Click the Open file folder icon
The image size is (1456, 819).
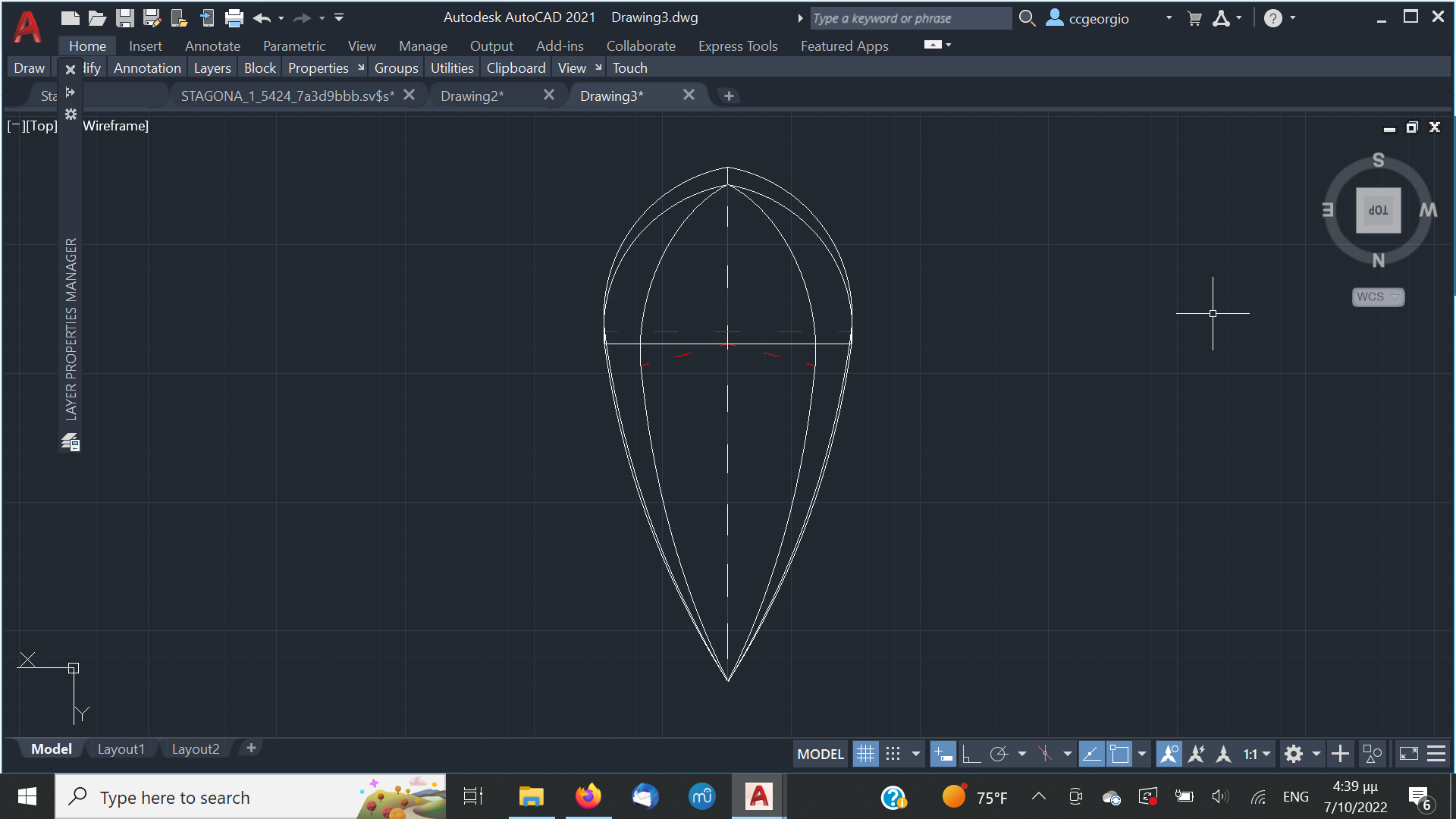[97, 18]
